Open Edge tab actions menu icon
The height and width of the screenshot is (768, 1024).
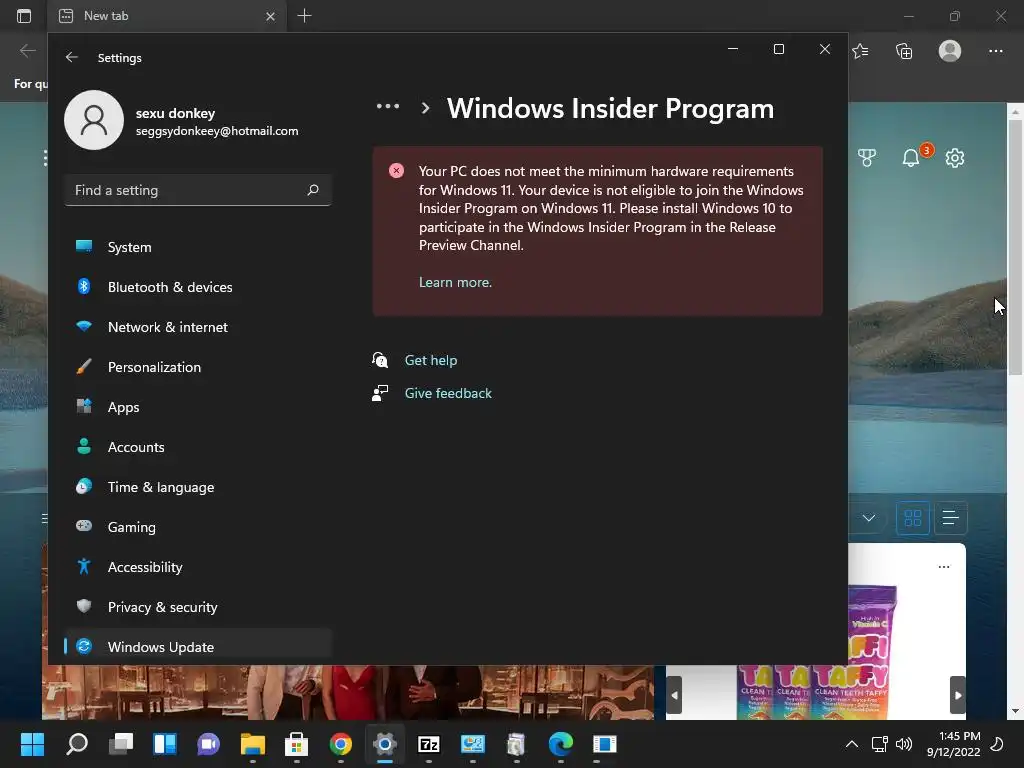coord(24,16)
